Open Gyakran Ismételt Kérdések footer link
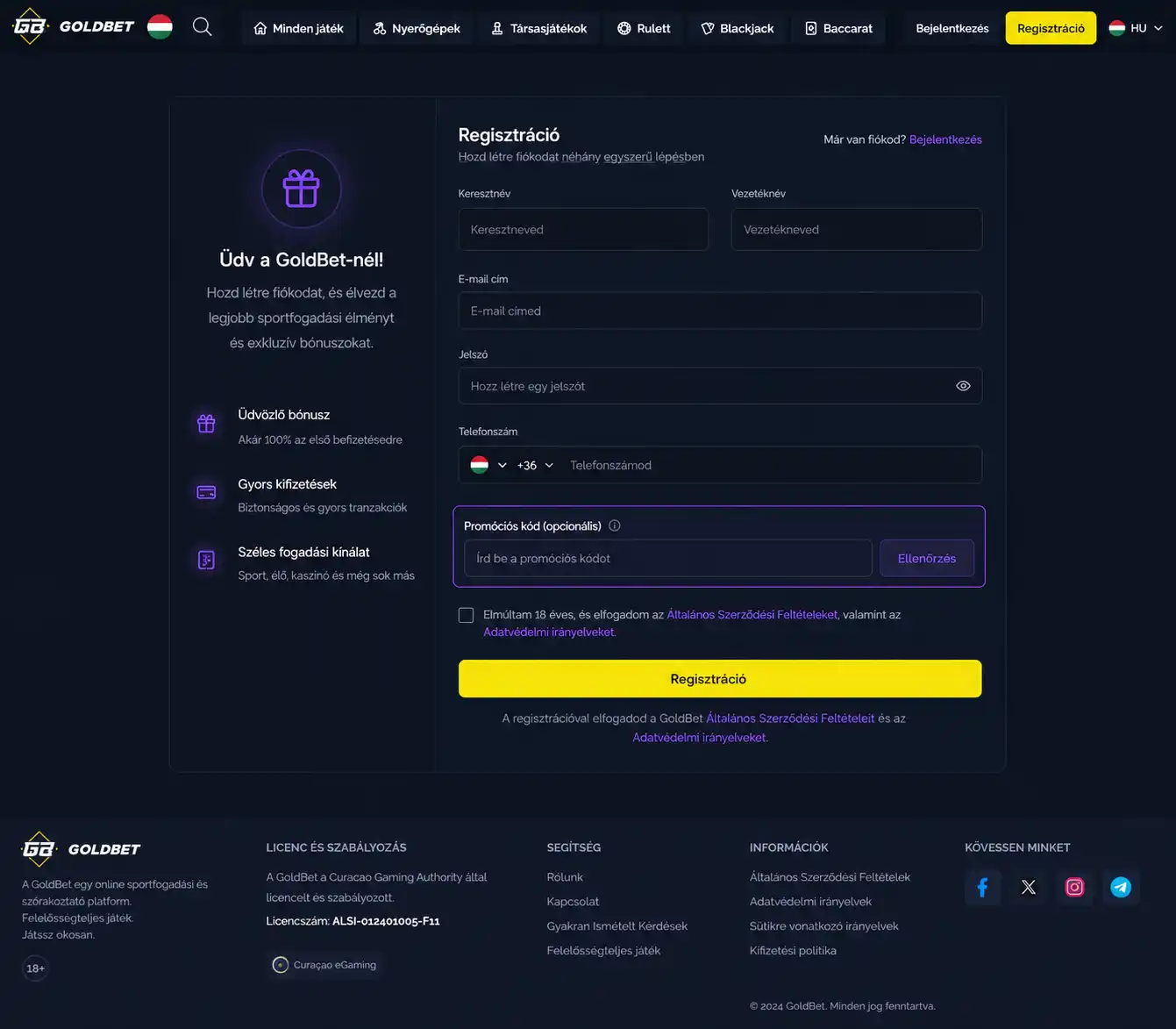 click(617, 926)
